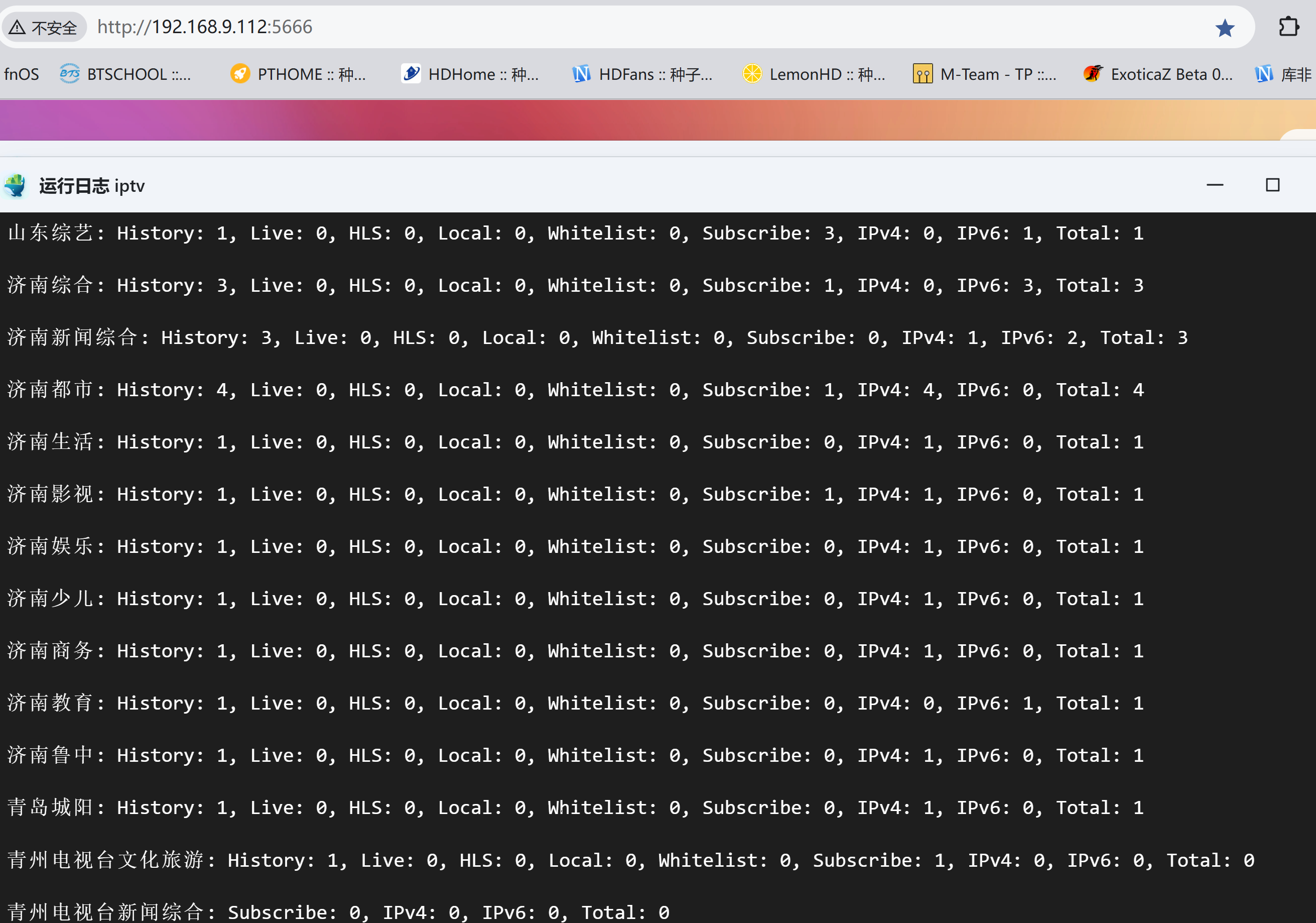Minimize the iptv log window
This screenshot has width=1316, height=923.
(1215, 185)
